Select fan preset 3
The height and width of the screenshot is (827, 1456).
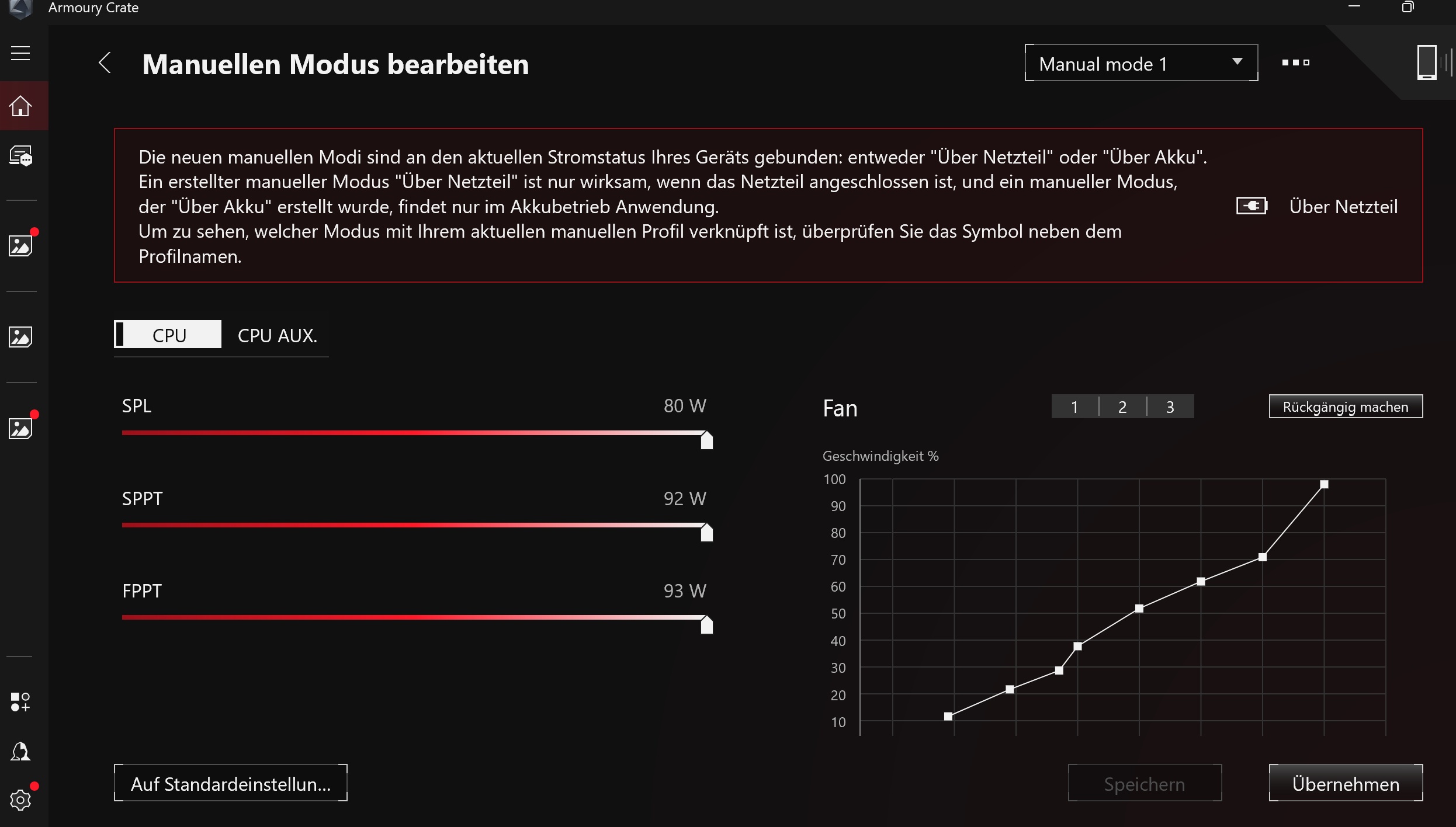point(1170,407)
